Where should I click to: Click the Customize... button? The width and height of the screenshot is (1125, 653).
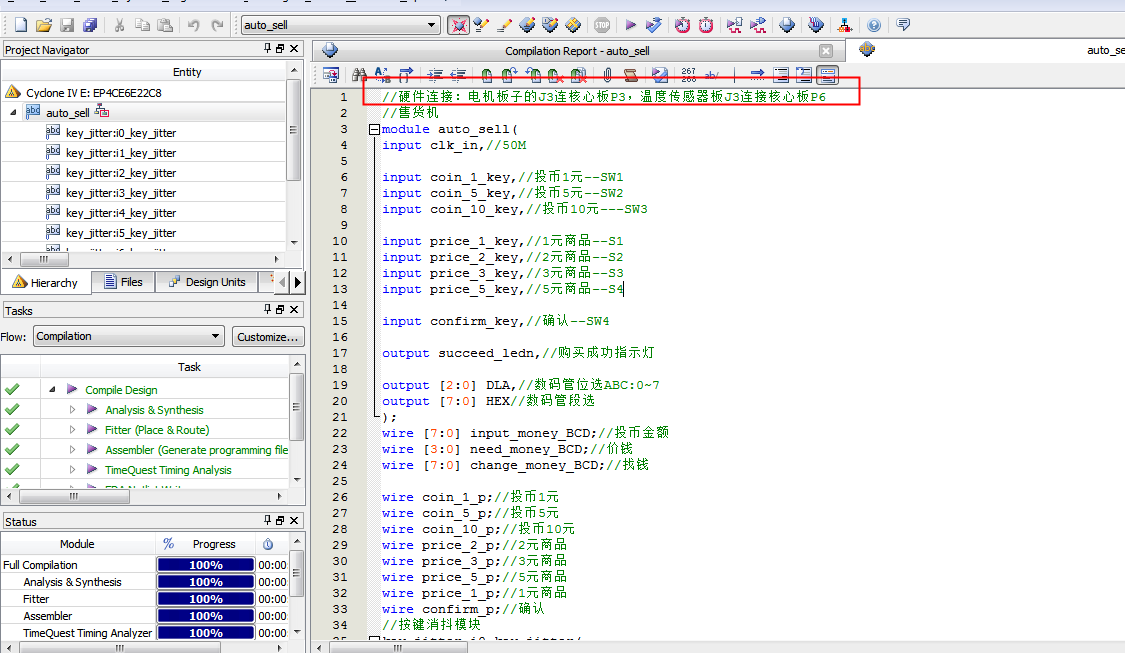click(x=268, y=337)
